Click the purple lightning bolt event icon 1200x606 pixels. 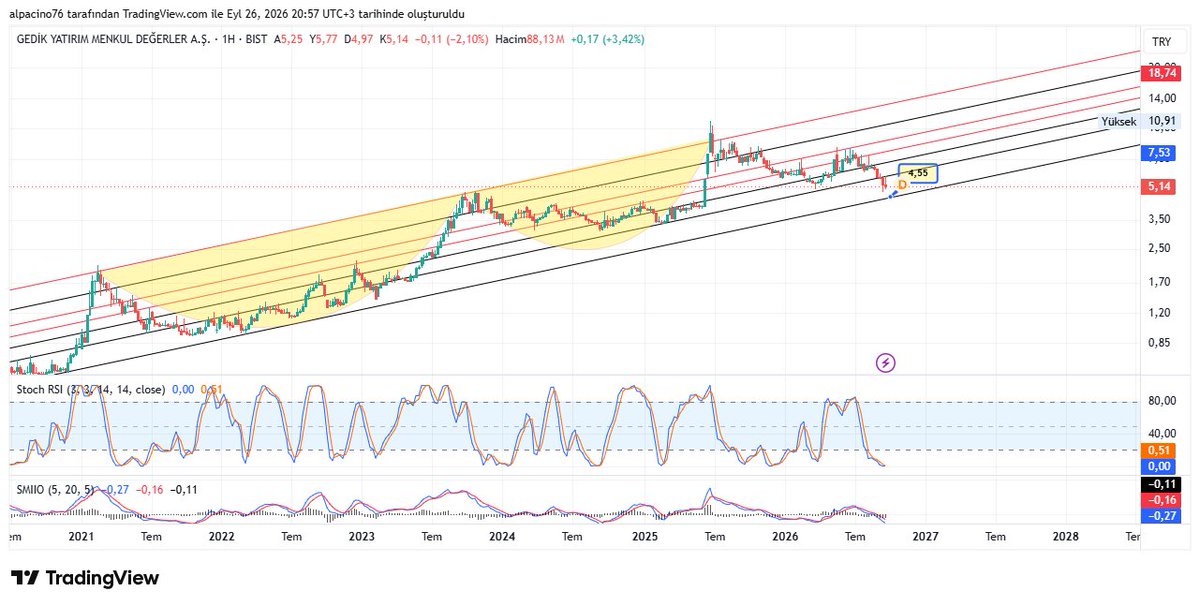[885, 362]
